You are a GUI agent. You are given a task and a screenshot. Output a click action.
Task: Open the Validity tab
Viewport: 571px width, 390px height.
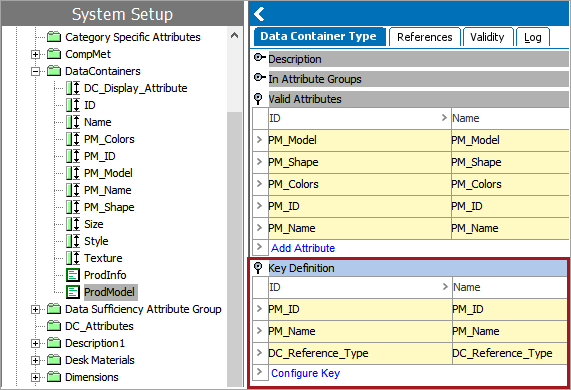tap(487, 37)
